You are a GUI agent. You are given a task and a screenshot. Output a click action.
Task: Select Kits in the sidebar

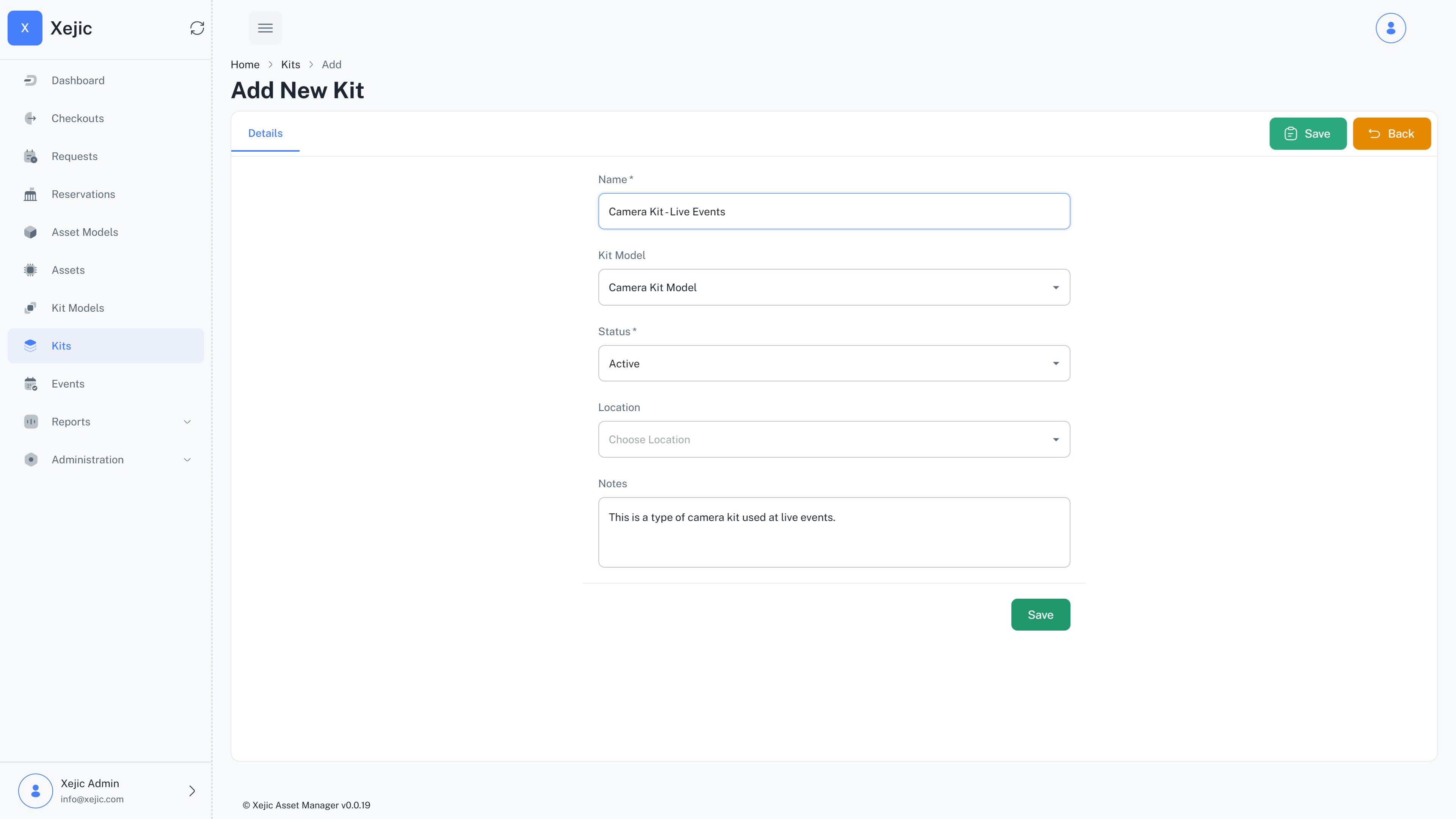click(x=106, y=345)
